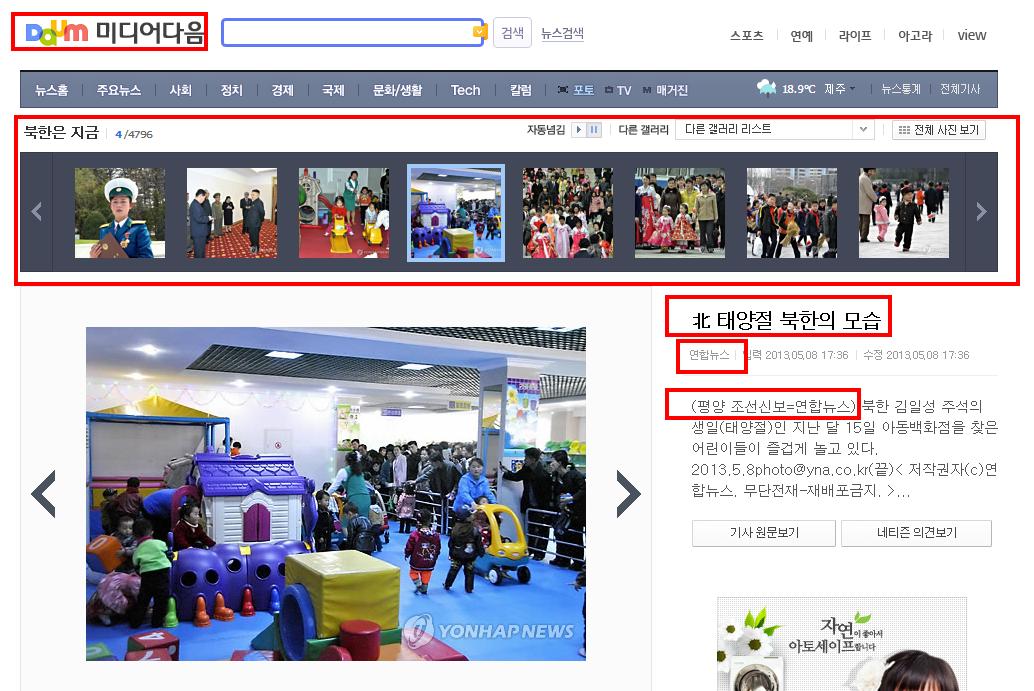This screenshot has width=1034, height=691.
Task: Click the 기사 원문보기 button
Action: [764, 533]
